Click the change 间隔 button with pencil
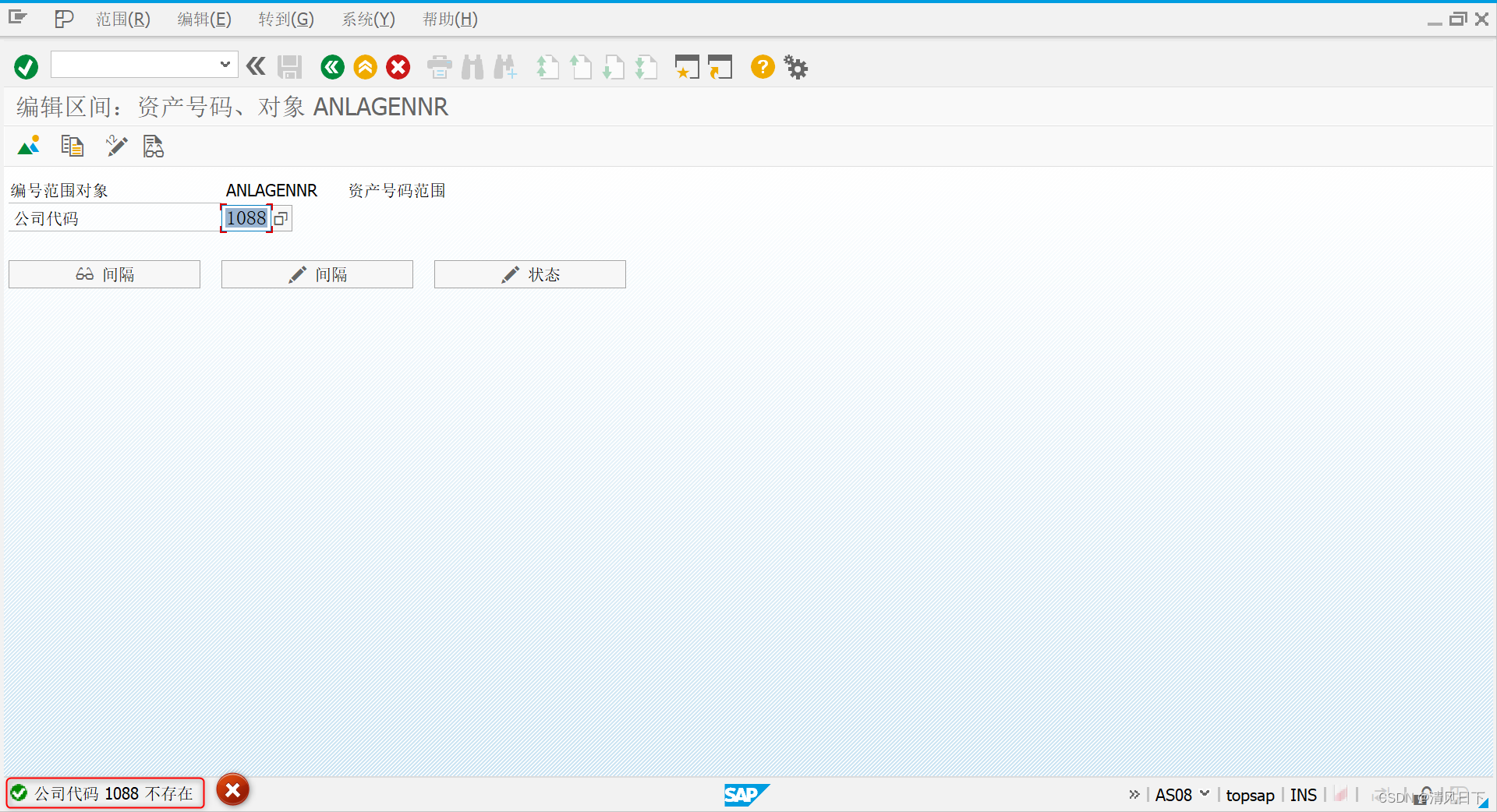1497x812 pixels. [317, 274]
